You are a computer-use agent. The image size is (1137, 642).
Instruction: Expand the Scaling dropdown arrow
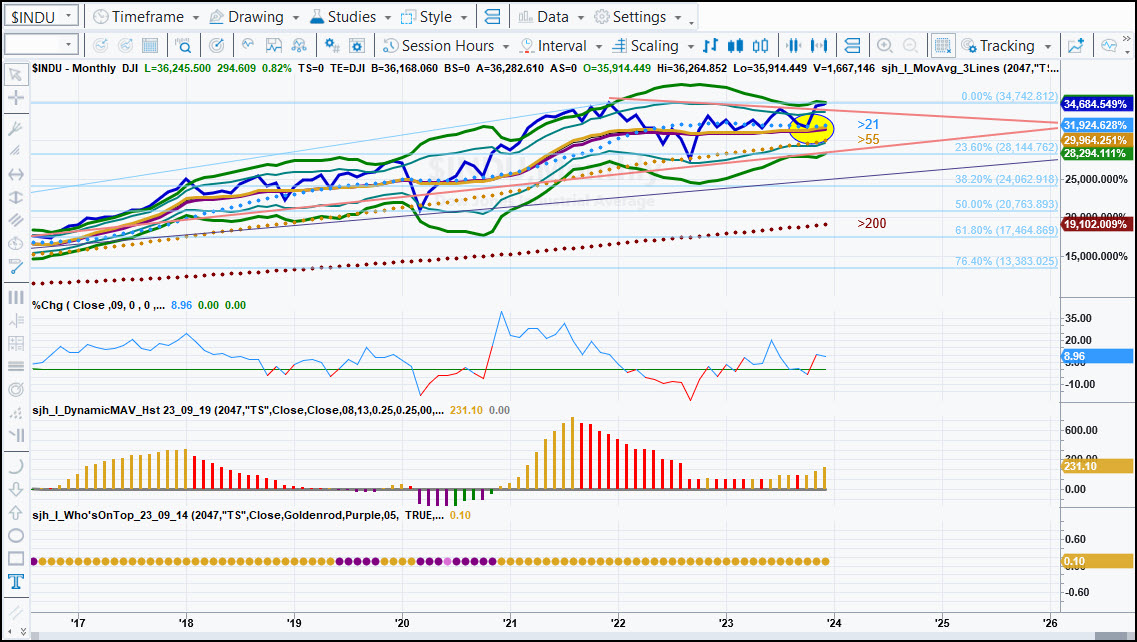[690, 46]
